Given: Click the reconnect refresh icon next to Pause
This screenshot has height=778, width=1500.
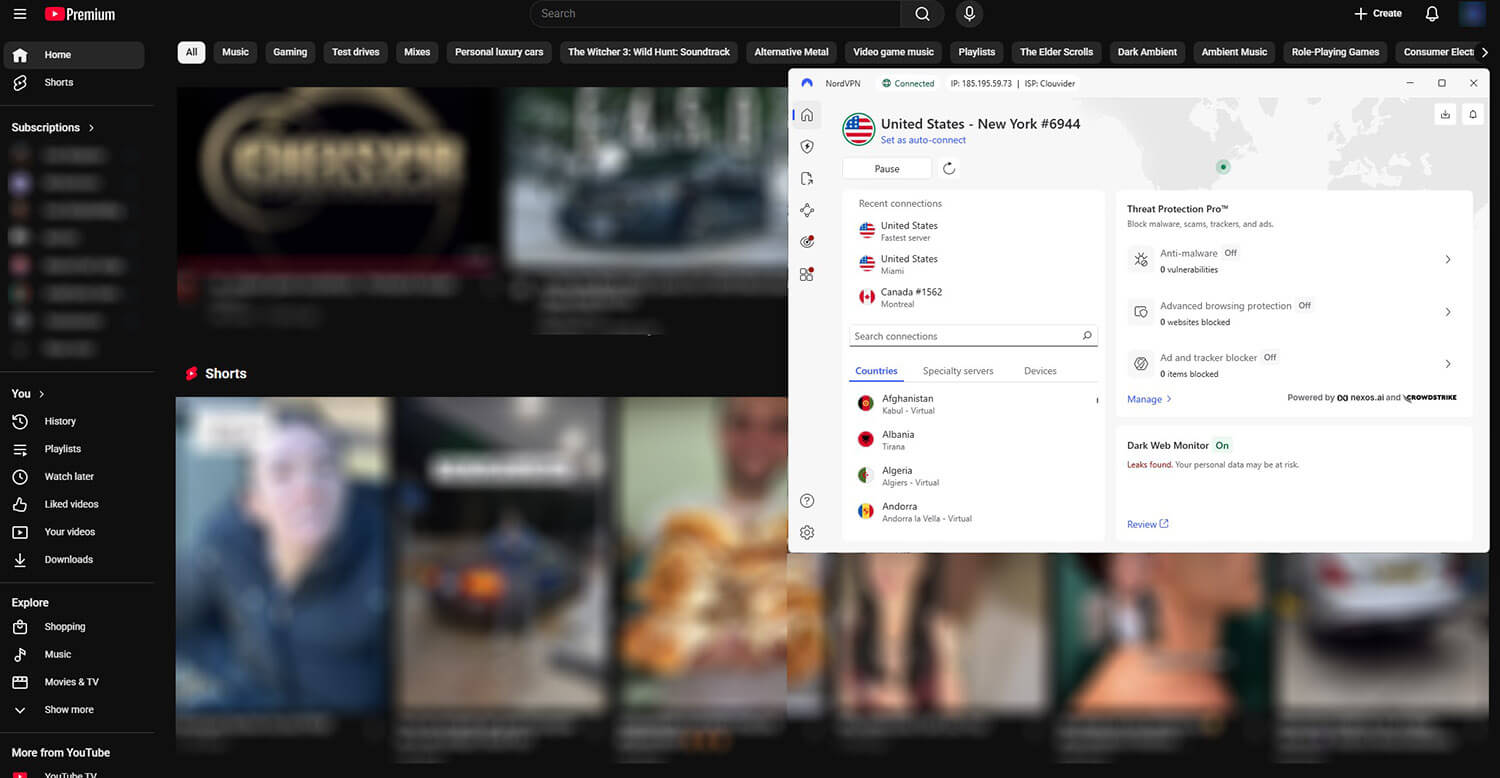Looking at the screenshot, I should pos(949,169).
